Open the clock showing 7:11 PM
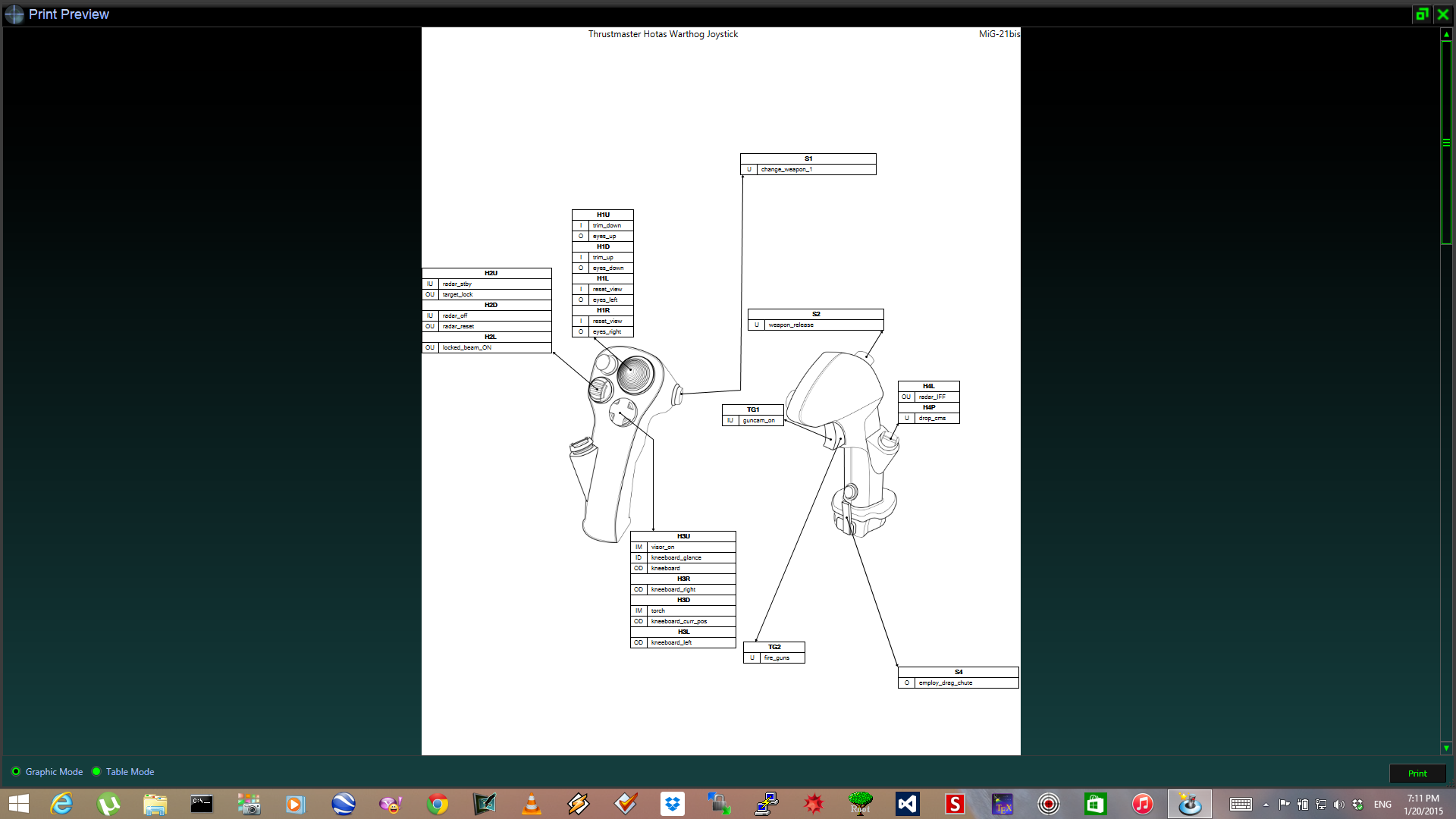Viewport: 1456px width, 819px height. point(1423,805)
